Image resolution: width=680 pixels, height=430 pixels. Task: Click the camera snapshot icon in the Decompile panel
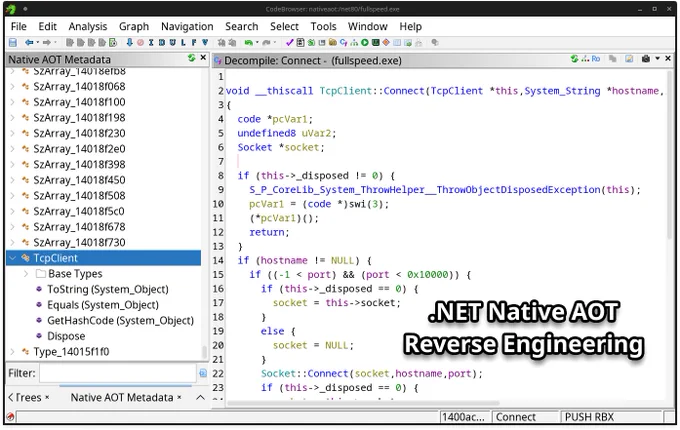[646, 59]
